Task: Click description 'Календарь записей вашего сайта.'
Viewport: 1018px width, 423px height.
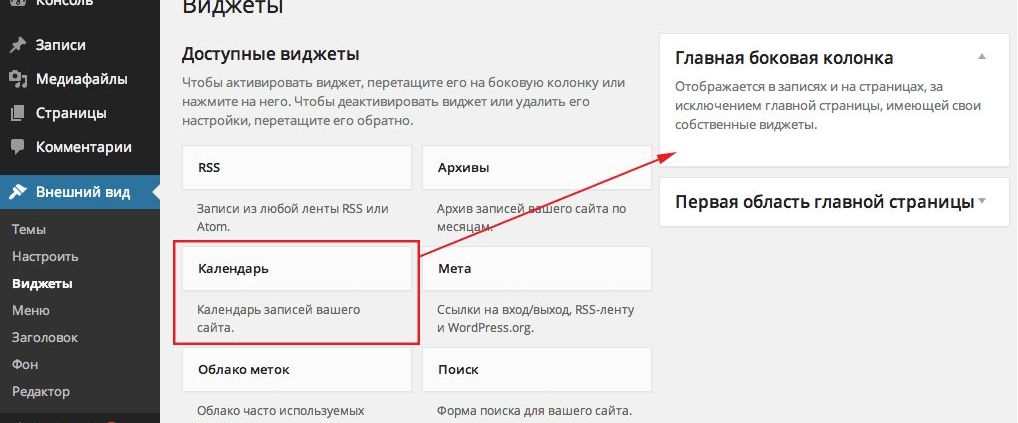Action: coord(279,319)
